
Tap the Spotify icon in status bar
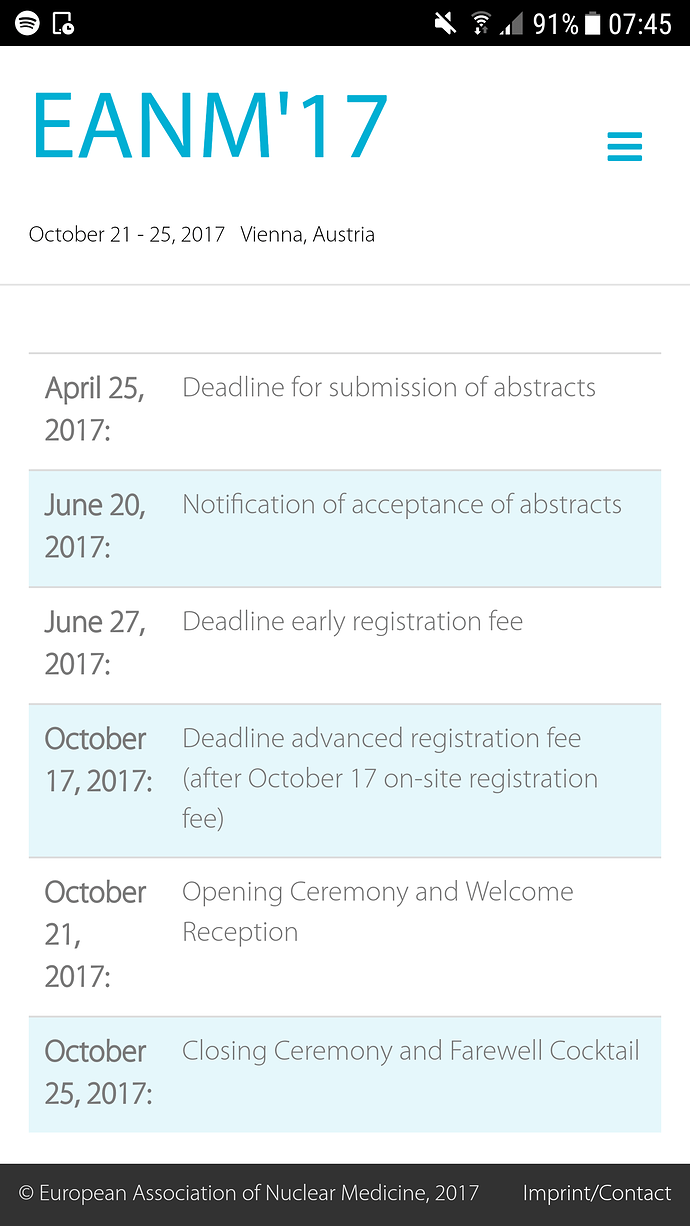click(x=27, y=23)
